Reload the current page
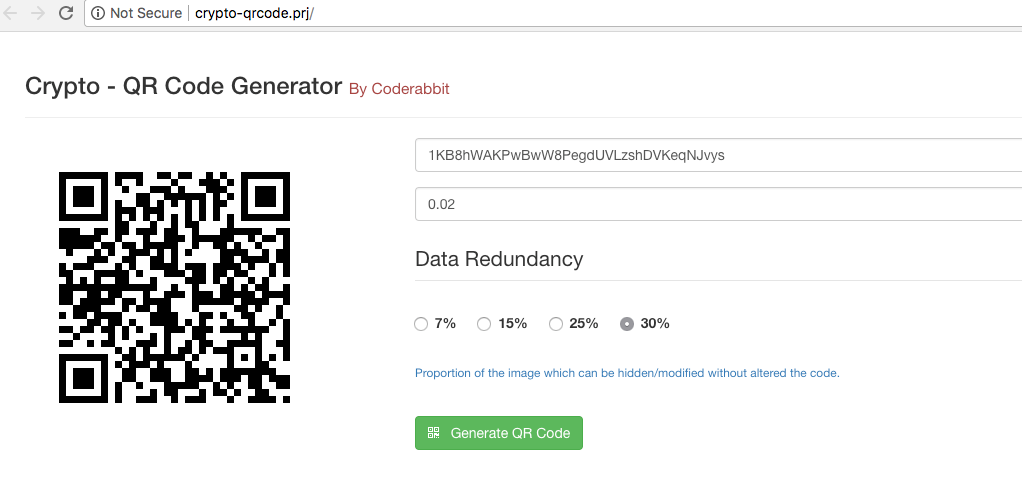This screenshot has height=489, width=1022. (x=66, y=14)
